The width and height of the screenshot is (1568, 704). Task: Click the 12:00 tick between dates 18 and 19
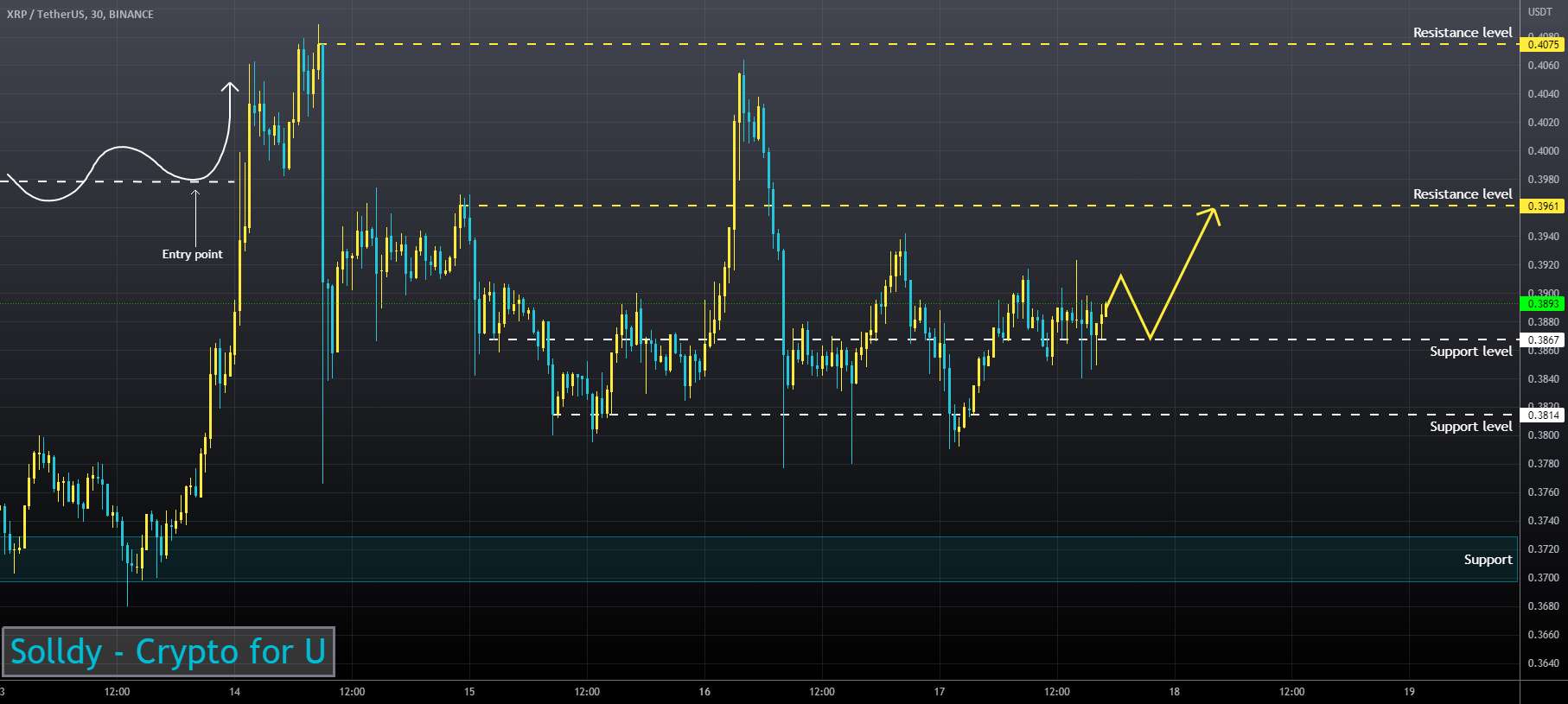[x=1292, y=692]
